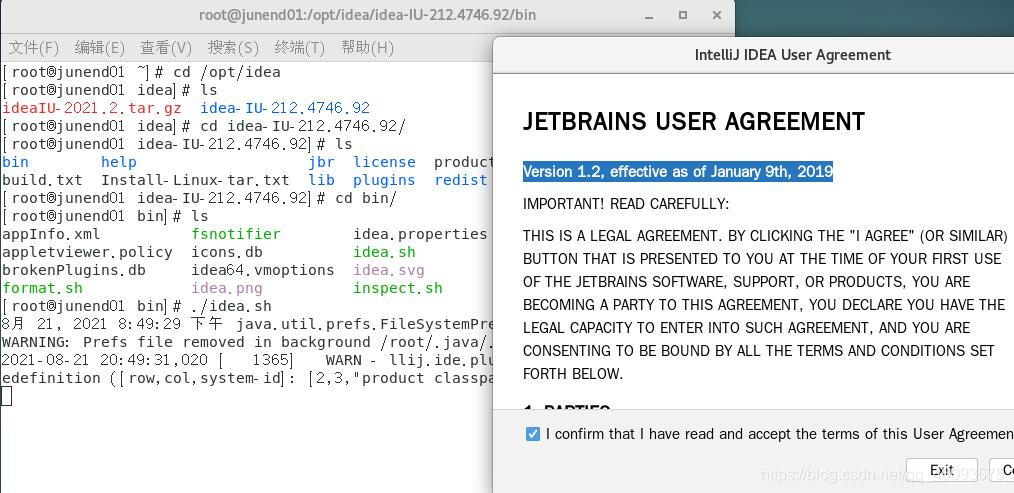Viewport: 1014px width, 493px height.
Task: Close the terminal window
Action: coord(717,14)
